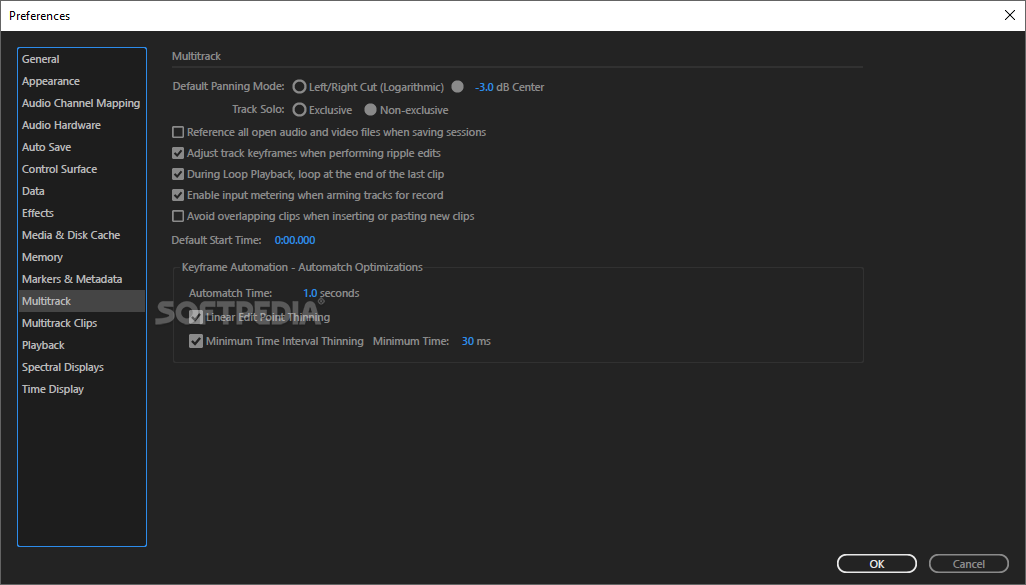The image size is (1026, 585).
Task: Open the Effects preferences category
Action: tap(82, 213)
